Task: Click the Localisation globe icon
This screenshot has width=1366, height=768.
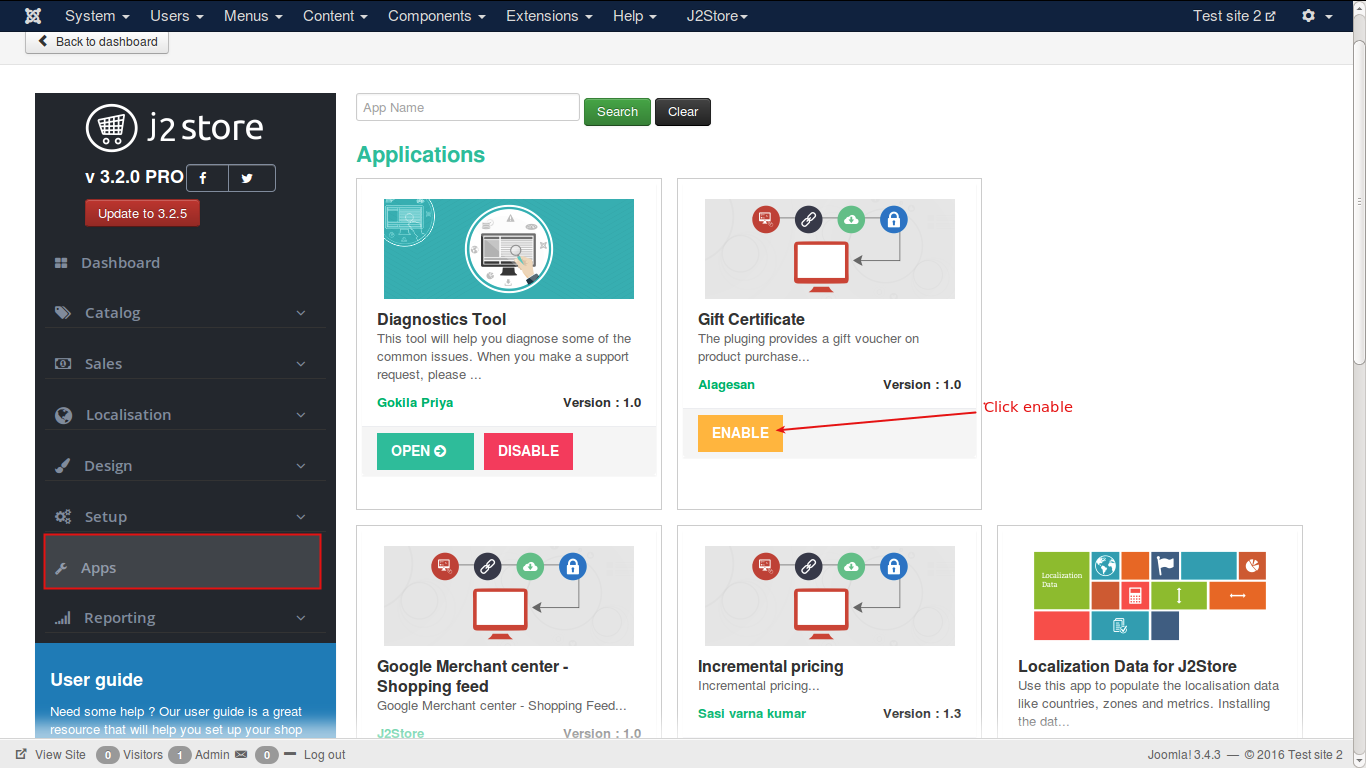Action: (x=64, y=415)
